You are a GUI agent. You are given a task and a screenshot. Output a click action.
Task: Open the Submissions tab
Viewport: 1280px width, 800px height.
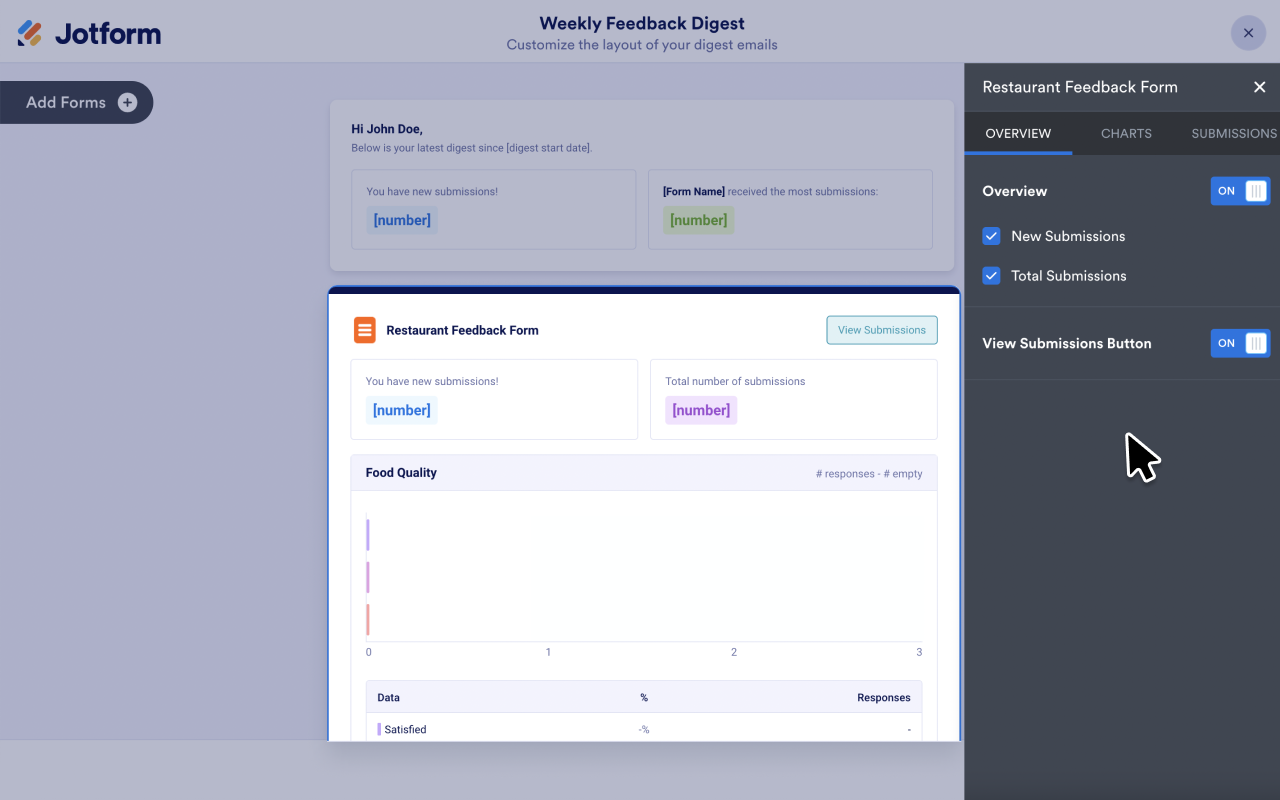click(1233, 133)
